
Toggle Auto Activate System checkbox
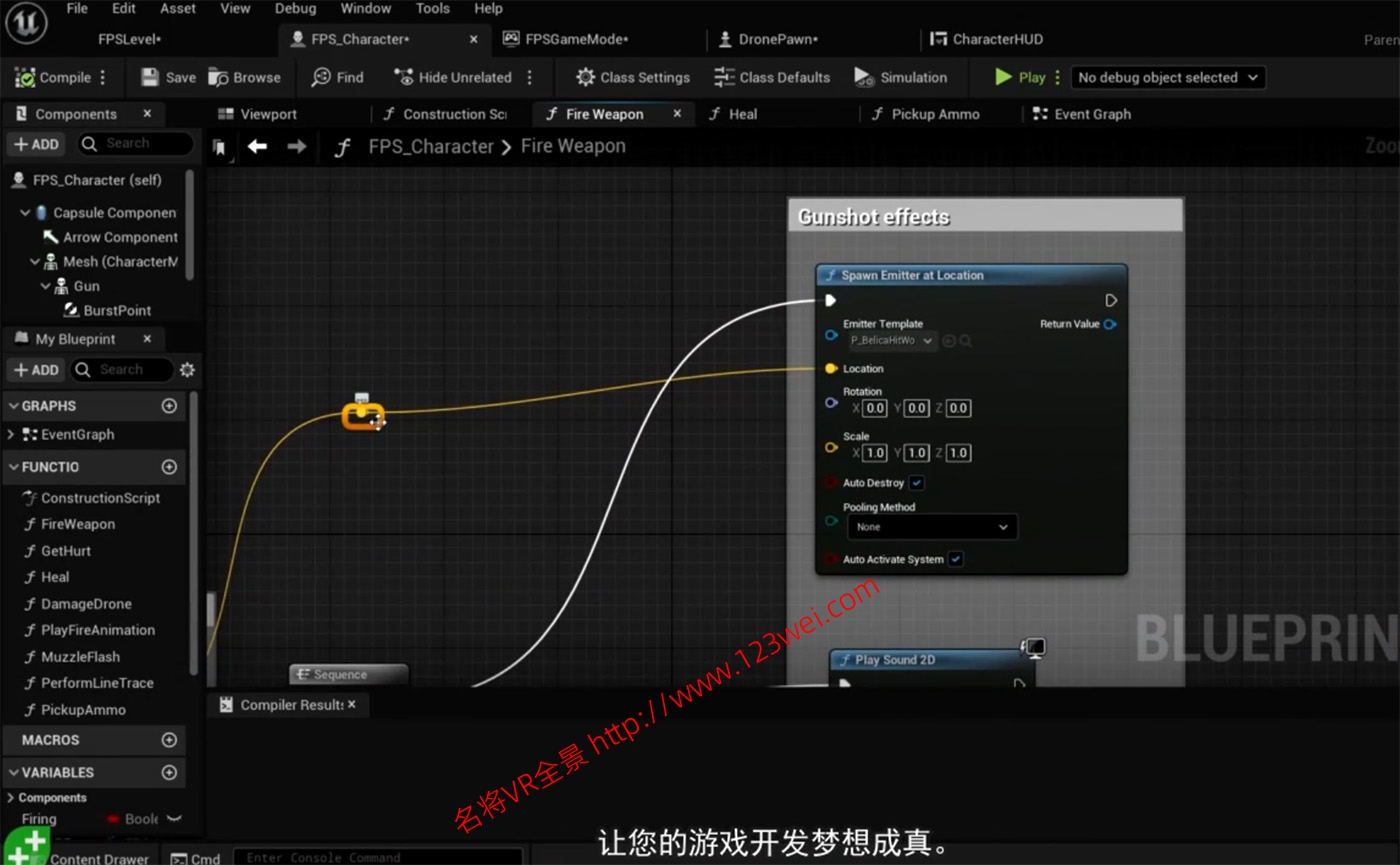(x=956, y=559)
